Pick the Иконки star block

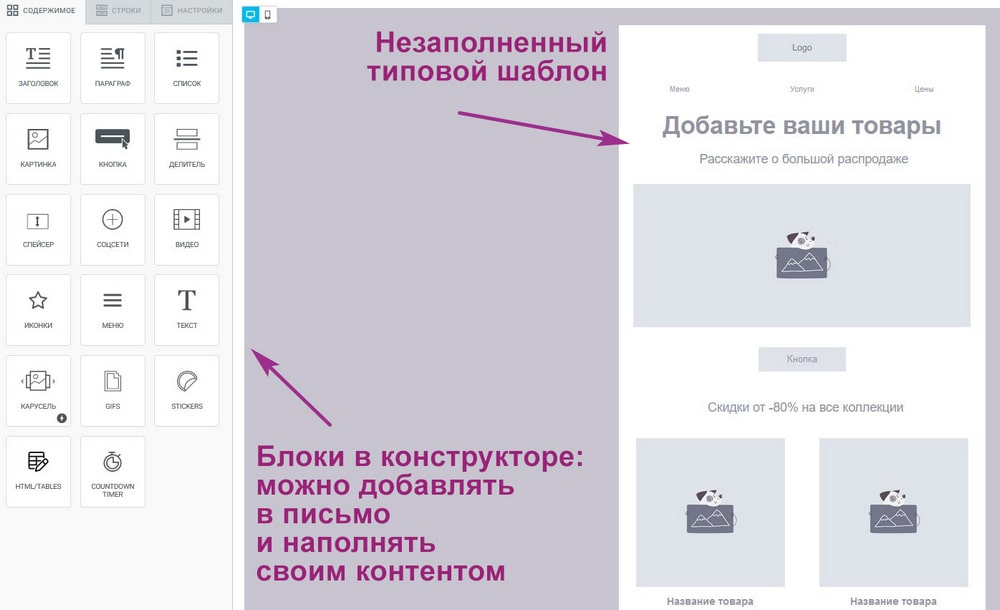pos(38,310)
